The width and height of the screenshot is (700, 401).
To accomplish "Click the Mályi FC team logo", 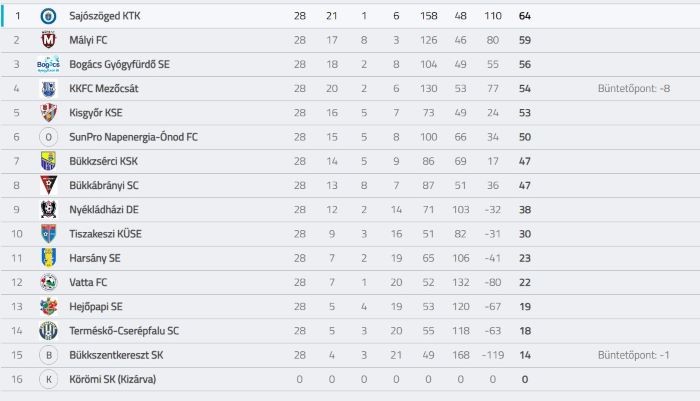I will click(x=48, y=40).
